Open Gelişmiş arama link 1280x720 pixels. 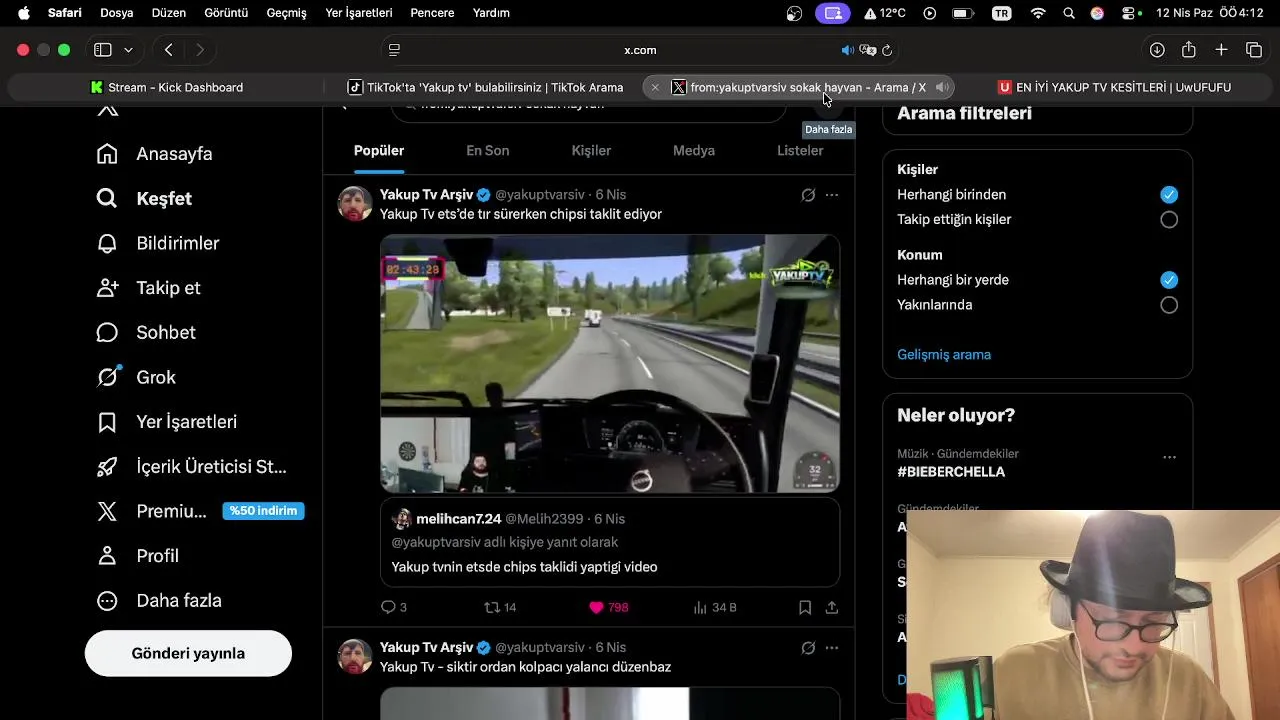tap(944, 355)
